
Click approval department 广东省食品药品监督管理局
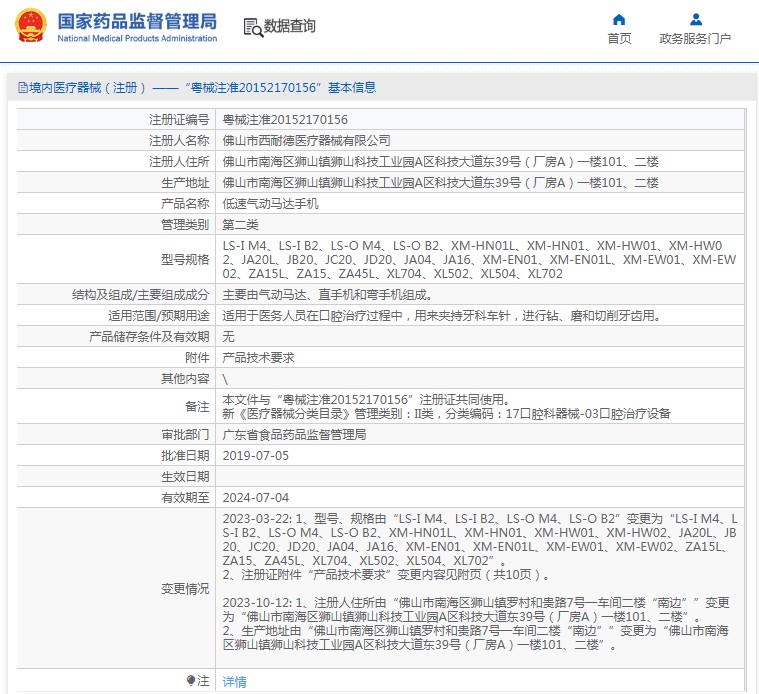click(x=294, y=435)
